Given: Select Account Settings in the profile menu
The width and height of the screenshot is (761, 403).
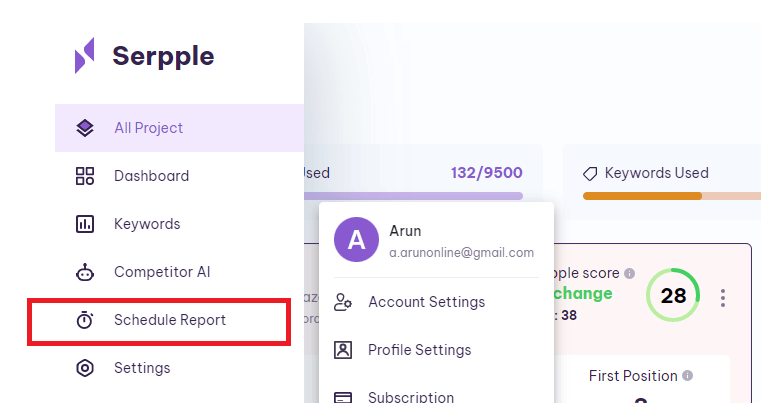Looking at the screenshot, I should coord(427,302).
